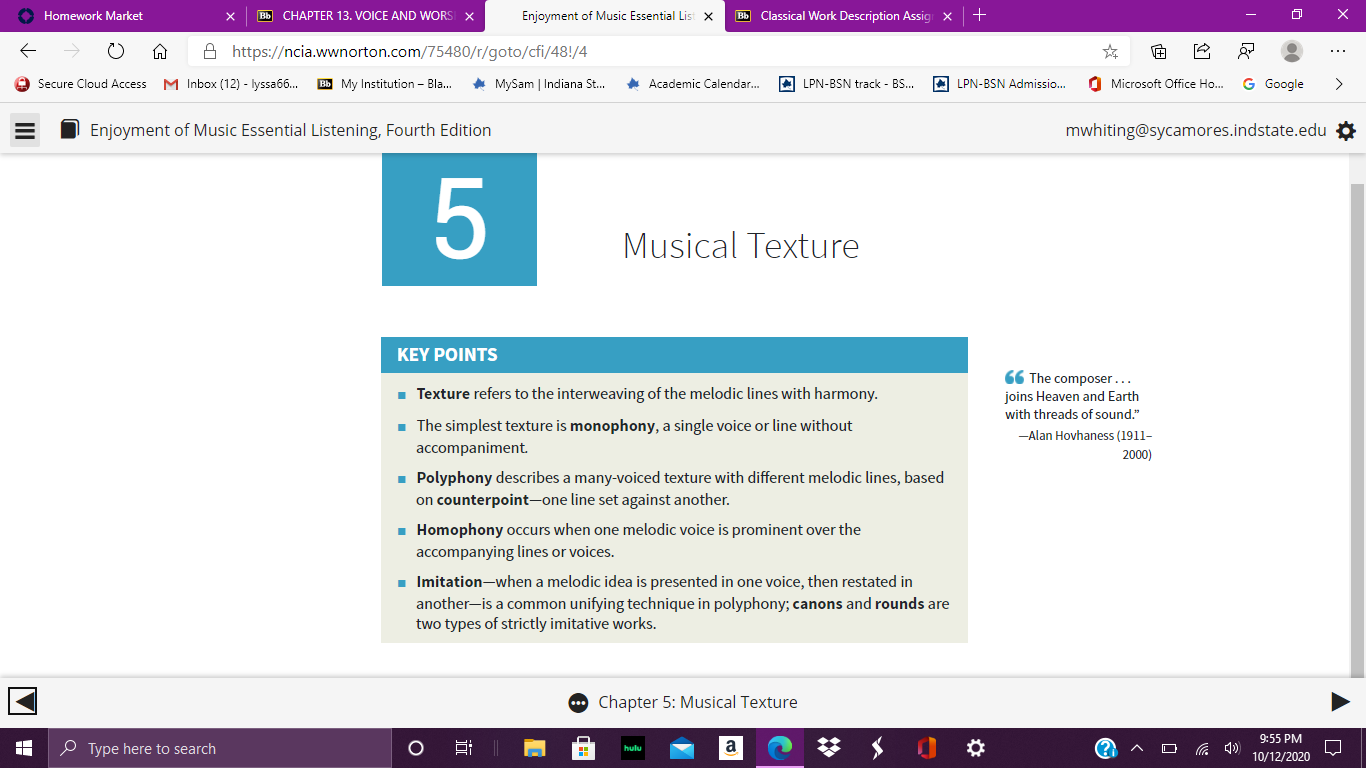Open the taskbar clock and date
The width and height of the screenshot is (1366, 768).
pyautogui.click(x=1281, y=748)
